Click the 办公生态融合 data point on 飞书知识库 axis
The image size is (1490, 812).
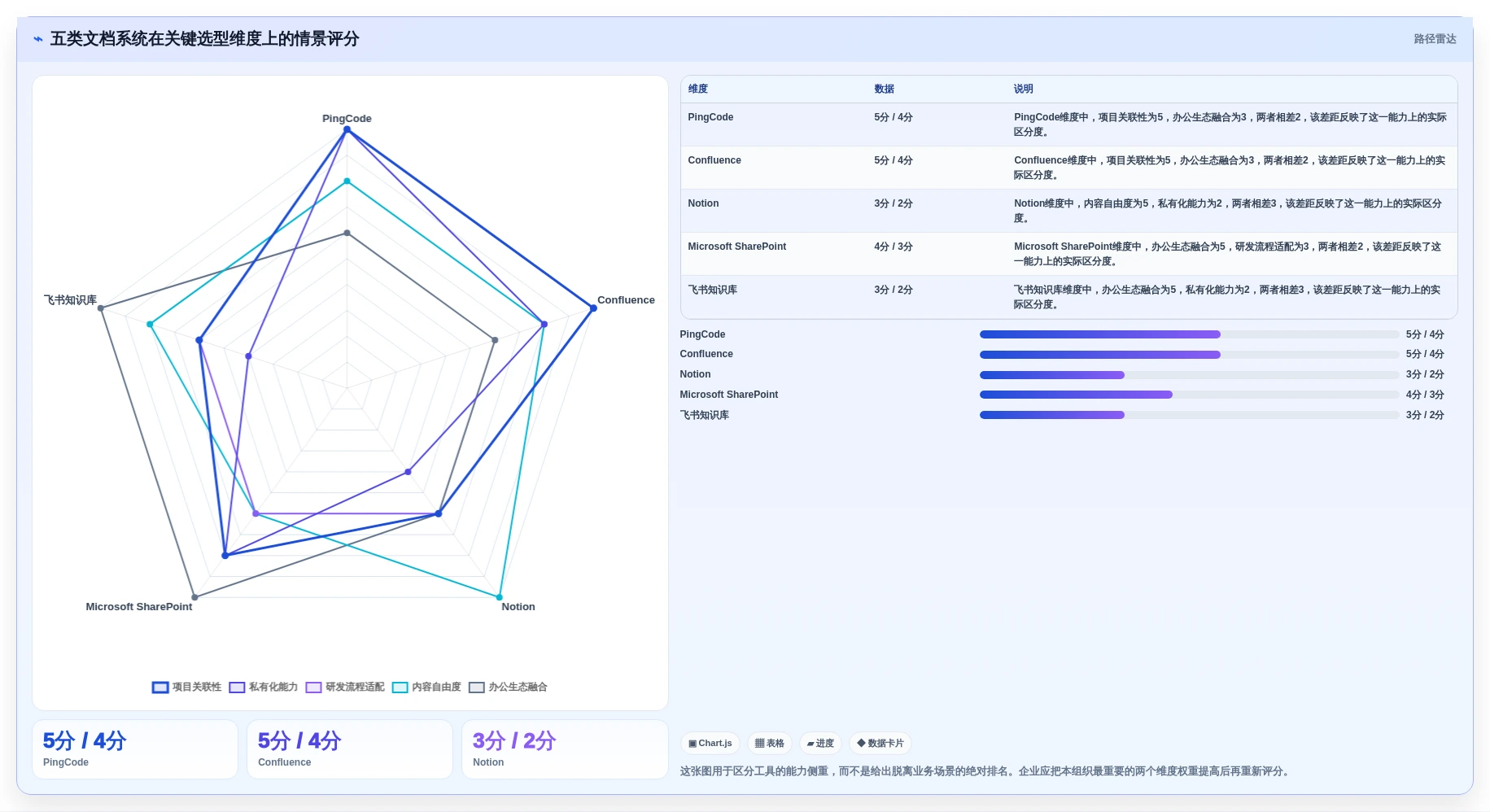point(101,308)
